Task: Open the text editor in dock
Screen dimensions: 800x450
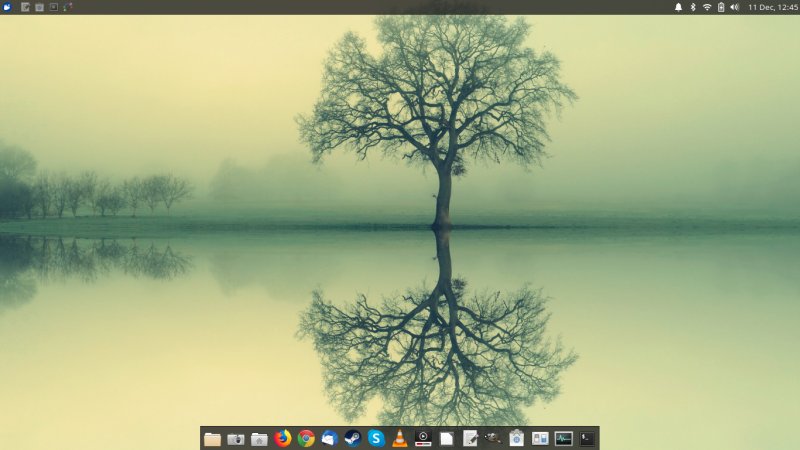Action: coord(470,438)
